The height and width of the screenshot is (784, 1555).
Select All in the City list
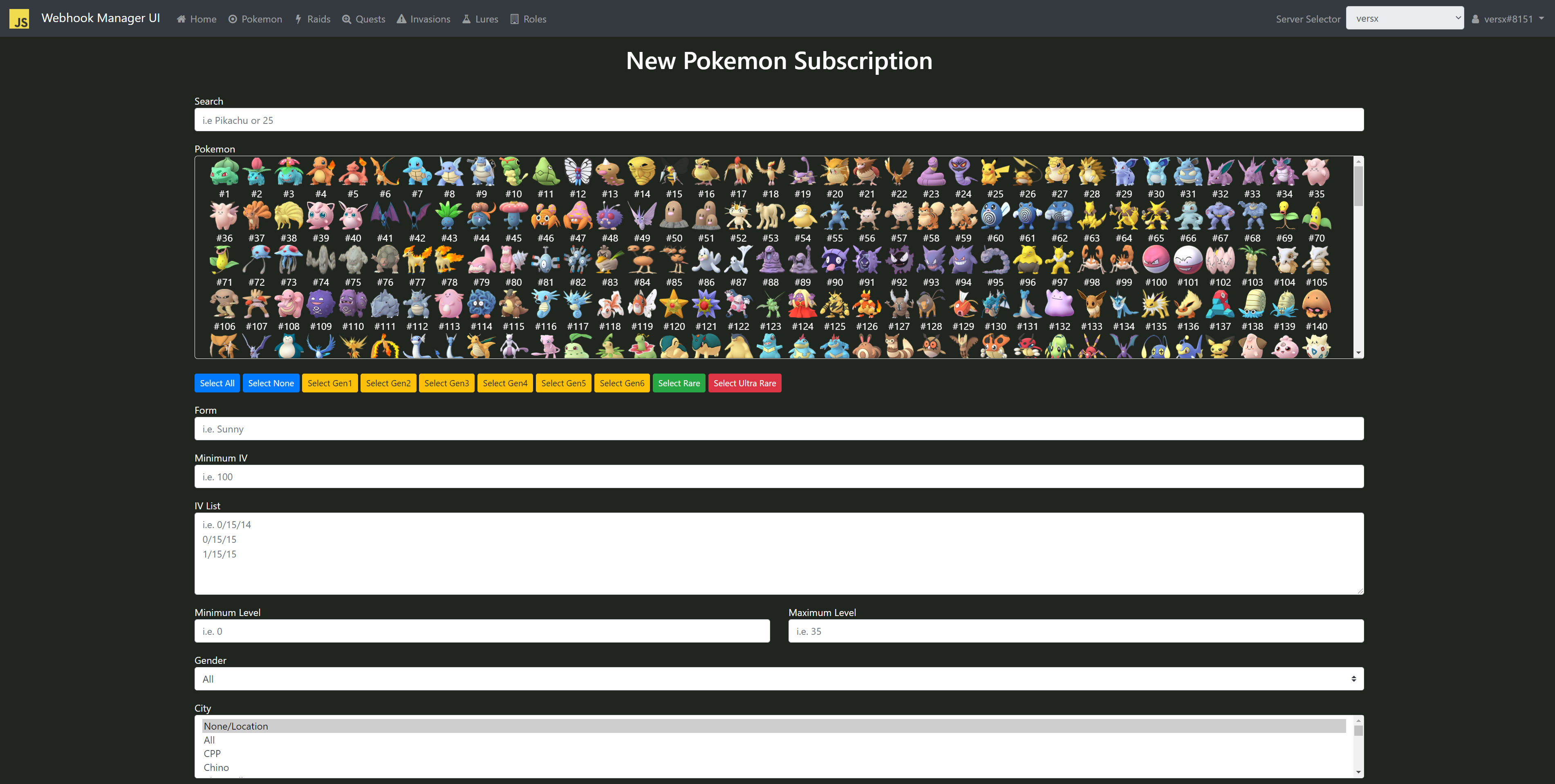coord(774,740)
